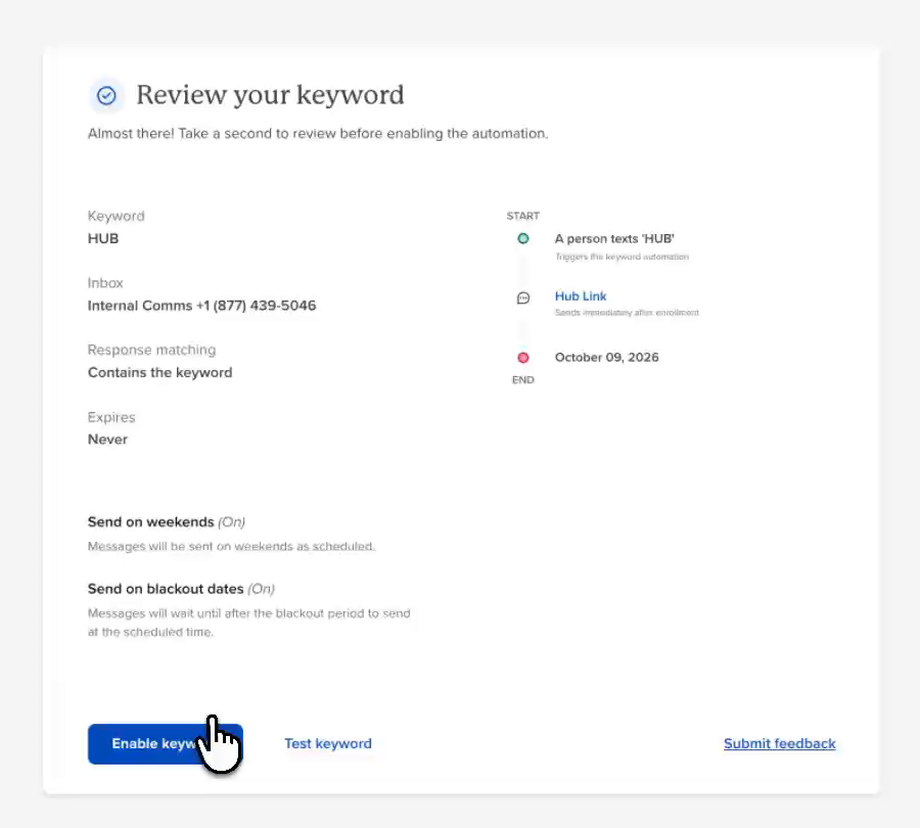Click the end date 'October 09, 2026'
The image size is (920, 828).
point(607,357)
